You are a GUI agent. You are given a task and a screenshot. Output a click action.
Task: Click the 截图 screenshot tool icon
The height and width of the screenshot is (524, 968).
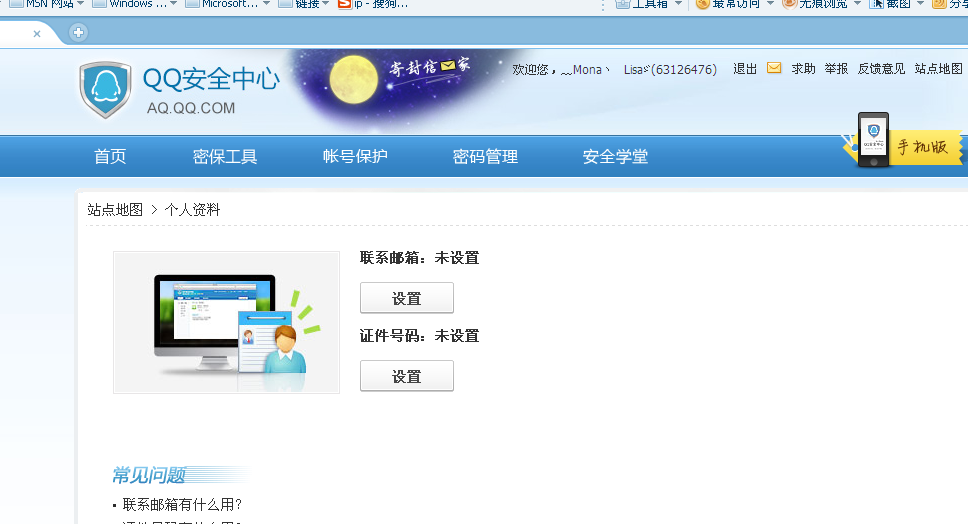click(876, 4)
